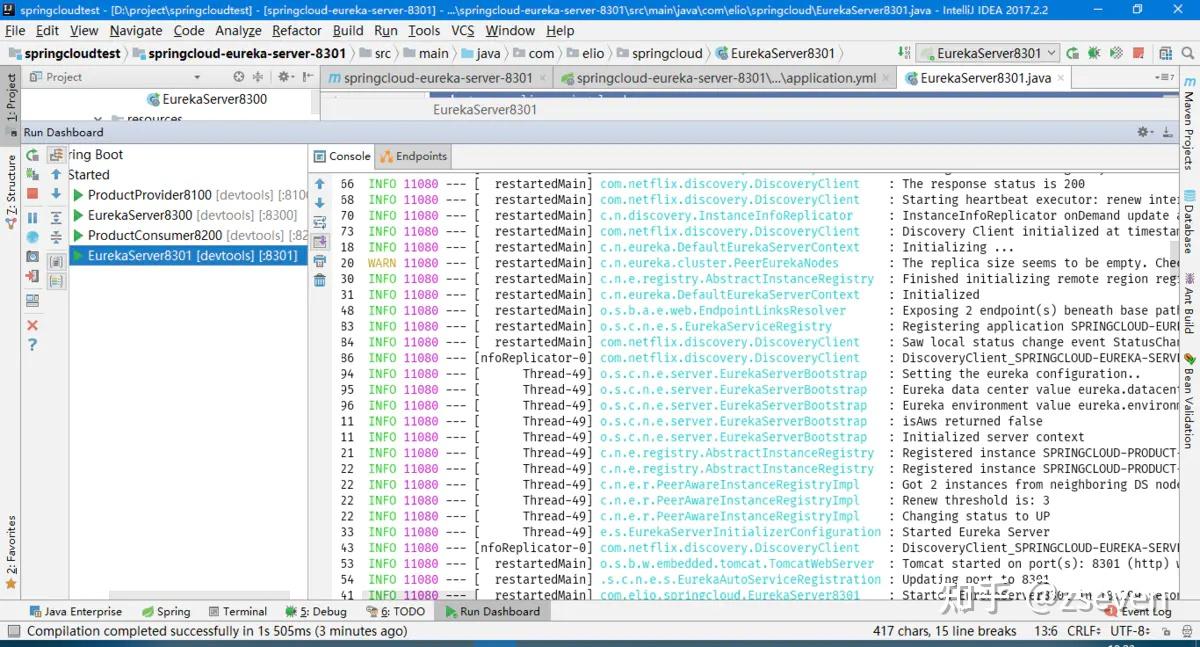Open the run configuration dropdown EurekaServer8301
The height and width of the screenshot is (647, 1200).
click(x=988, y=53)
